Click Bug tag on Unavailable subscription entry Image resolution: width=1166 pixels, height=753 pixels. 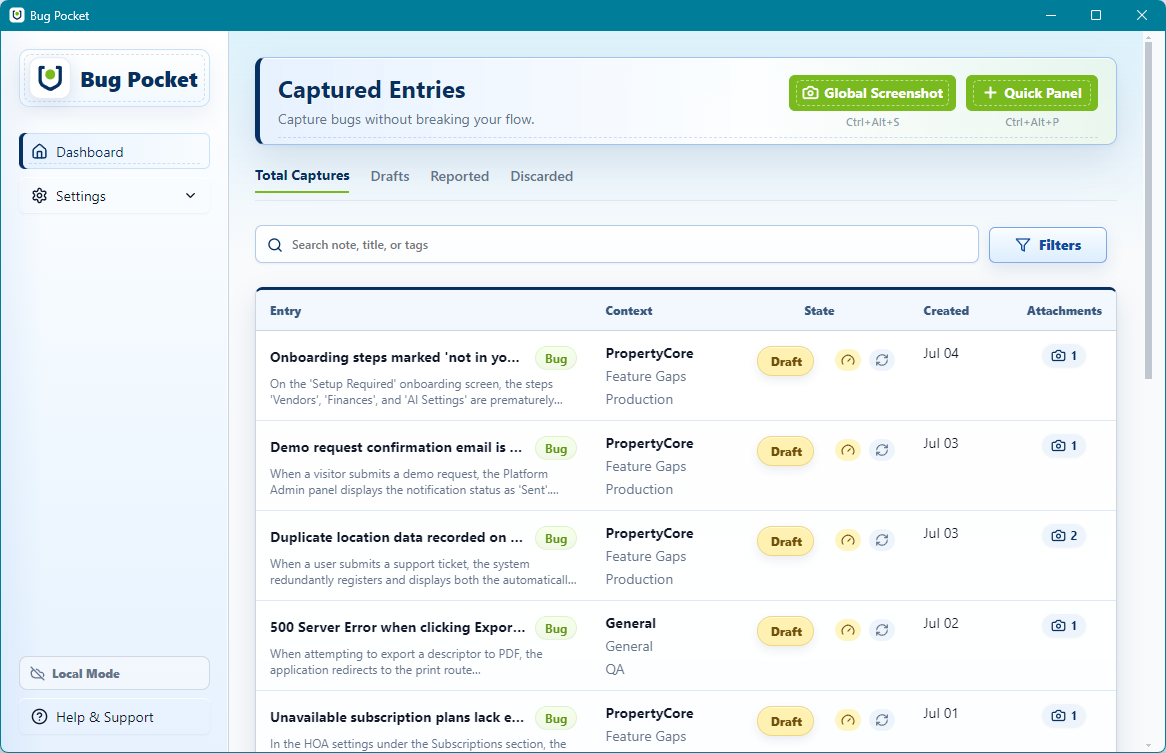(x=555, y=719)
